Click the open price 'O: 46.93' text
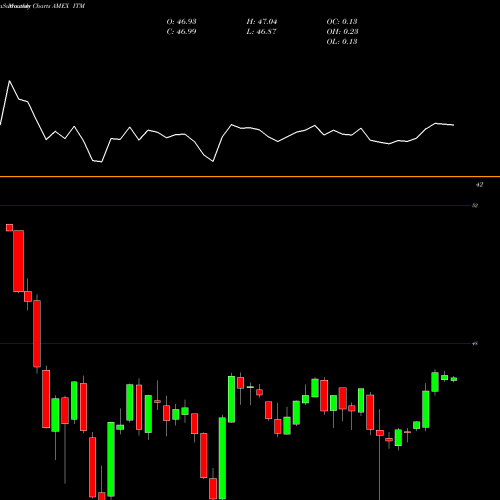 click(x=181, y=22)
